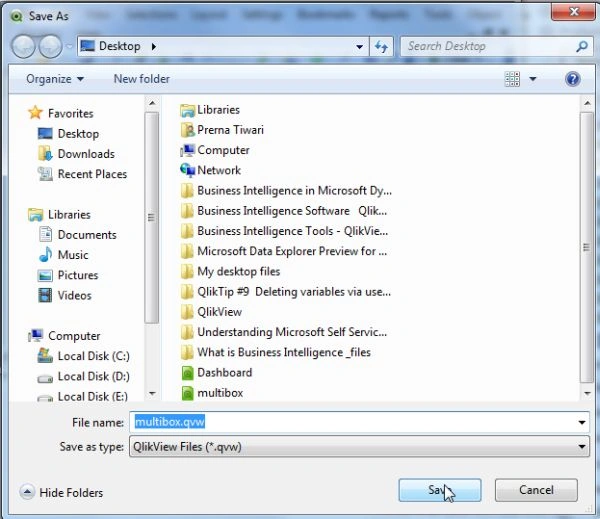This screenshot has width=600, height=519.
Task: Click the New folder button
Action: tap(142, 79)
